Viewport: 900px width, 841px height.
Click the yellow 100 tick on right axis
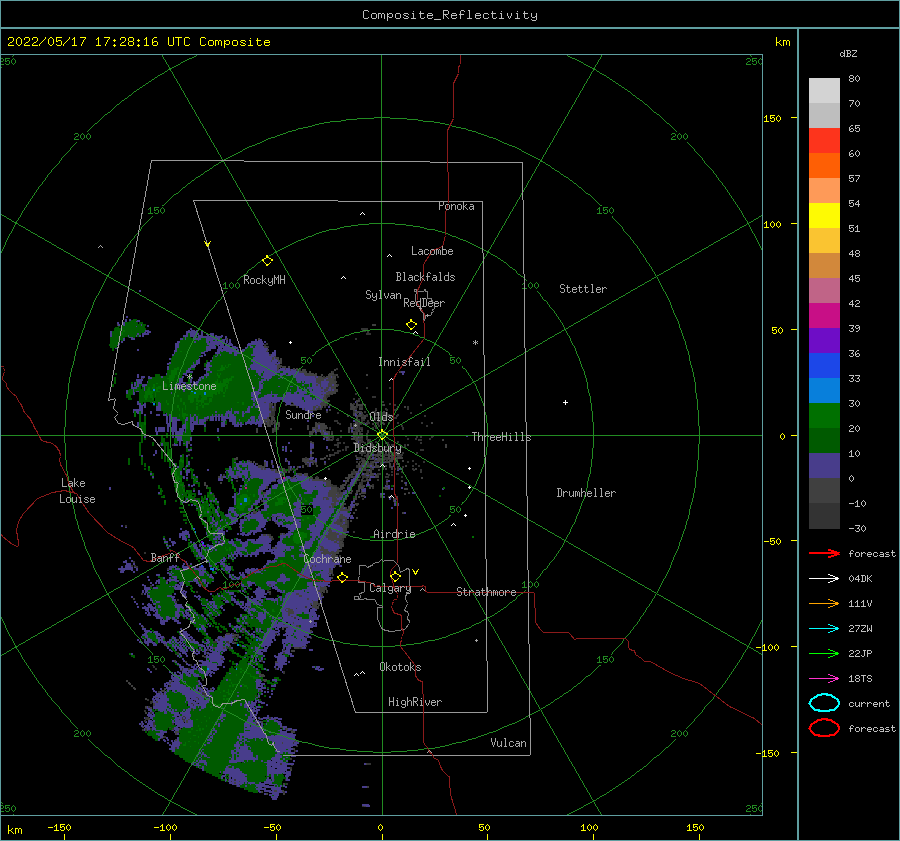point(772,224)
